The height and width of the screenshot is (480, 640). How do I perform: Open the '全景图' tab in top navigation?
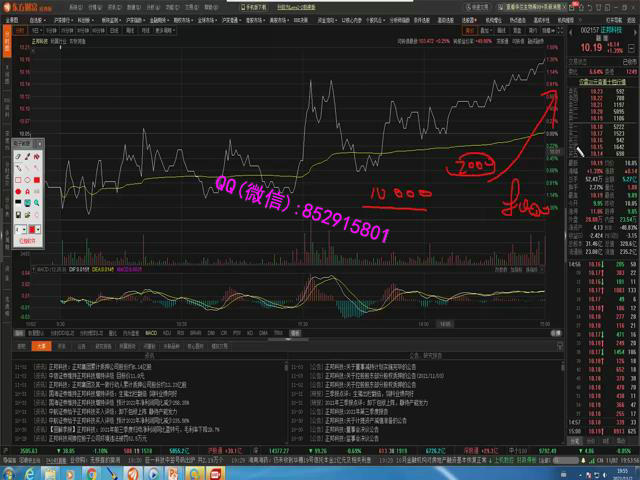(12, 20)
